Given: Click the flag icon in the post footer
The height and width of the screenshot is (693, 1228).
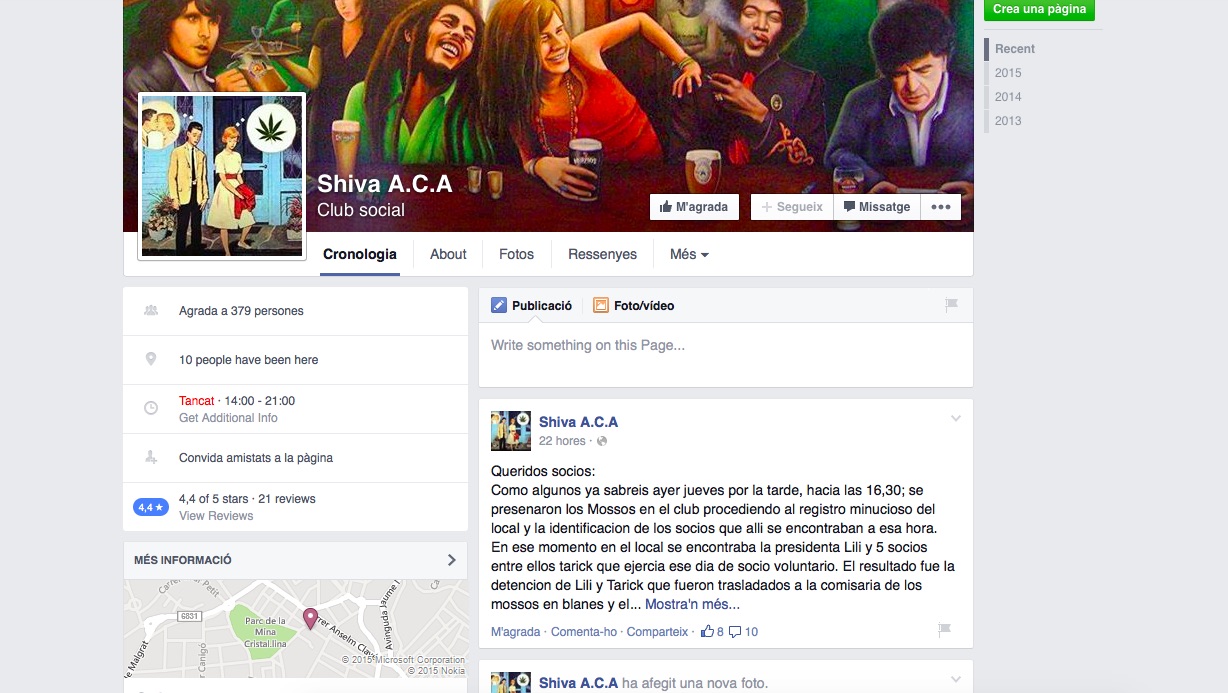Looking at the screenshot, I should point(943,630).
